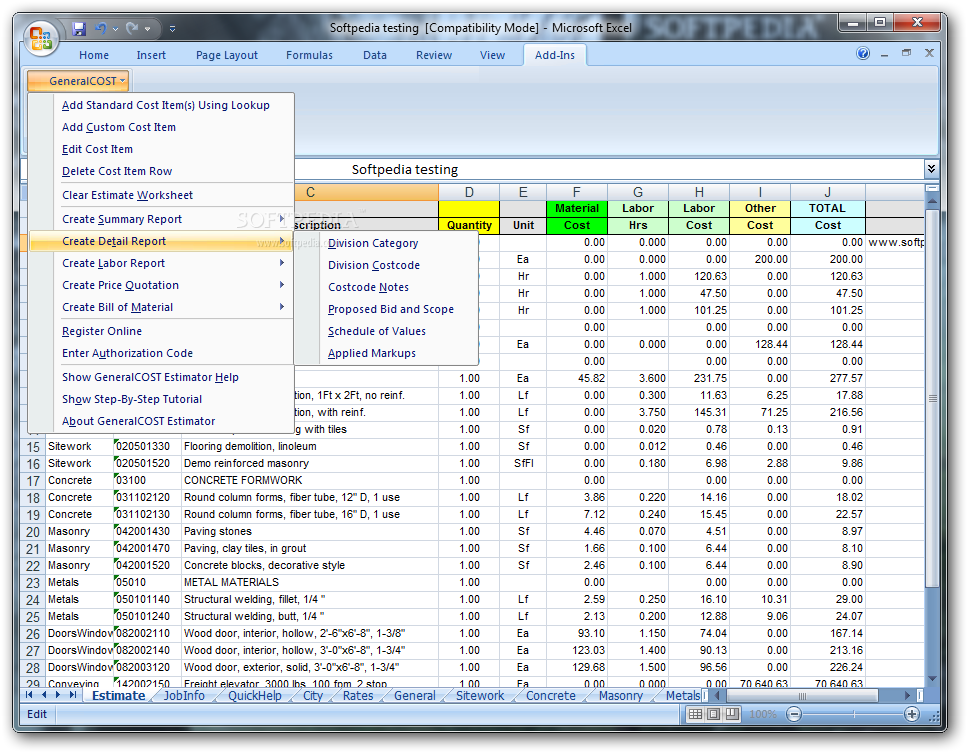Open the GeneralCOST dropdown button
The width and height of the screenshot is (968, 753).
tap(78, 81)
